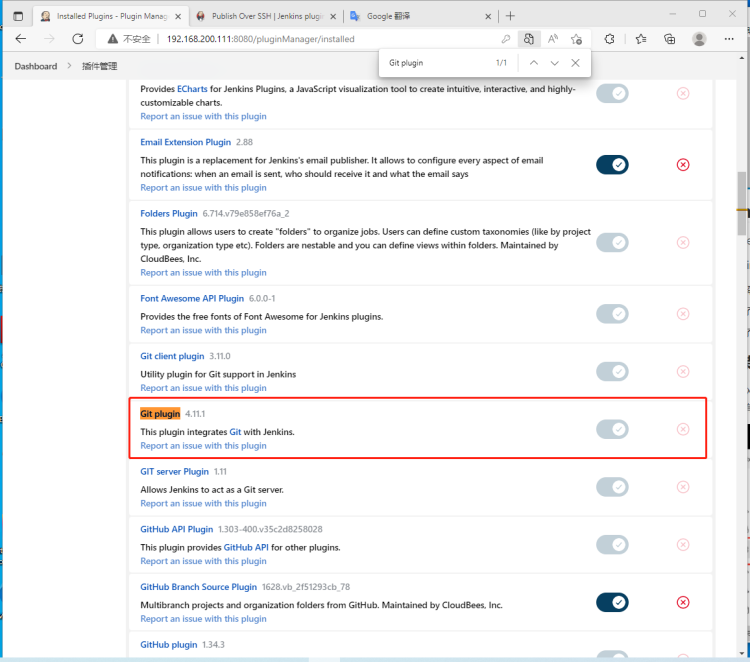750x662 pixels.
Task: Open the GIT server Plugin link
Action: click(175, 472)
